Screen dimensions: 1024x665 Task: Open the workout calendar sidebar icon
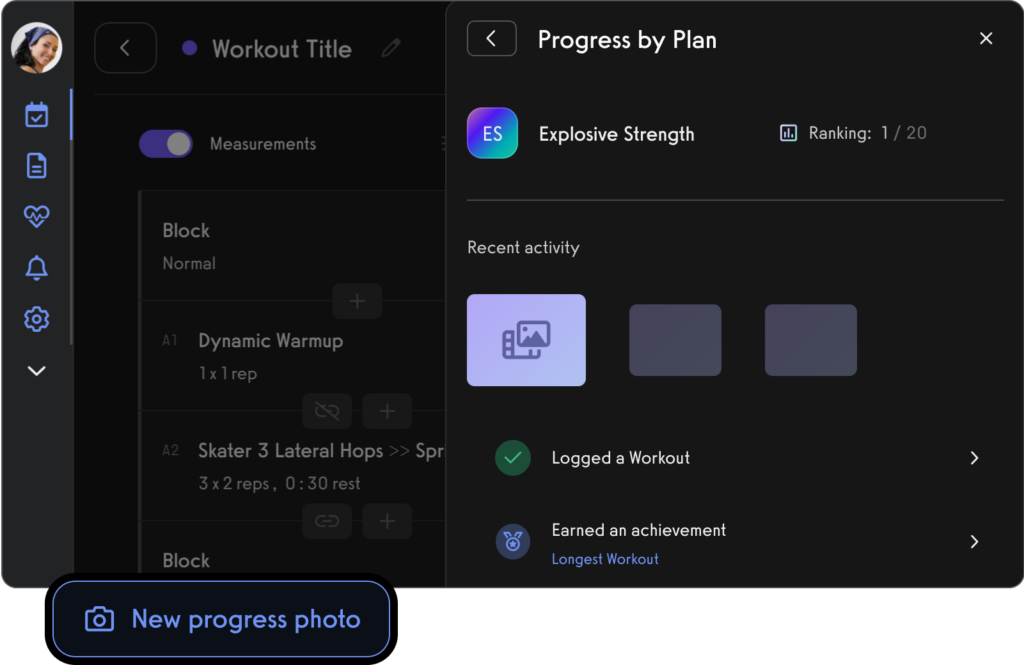(x=36, y=114)
